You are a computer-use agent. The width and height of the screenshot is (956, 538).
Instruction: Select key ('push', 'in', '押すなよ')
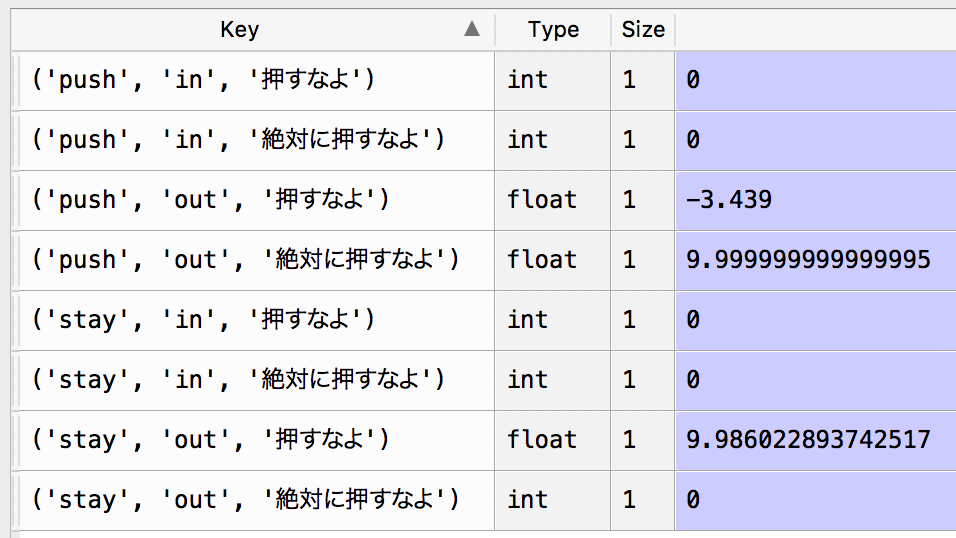(203, 80)
